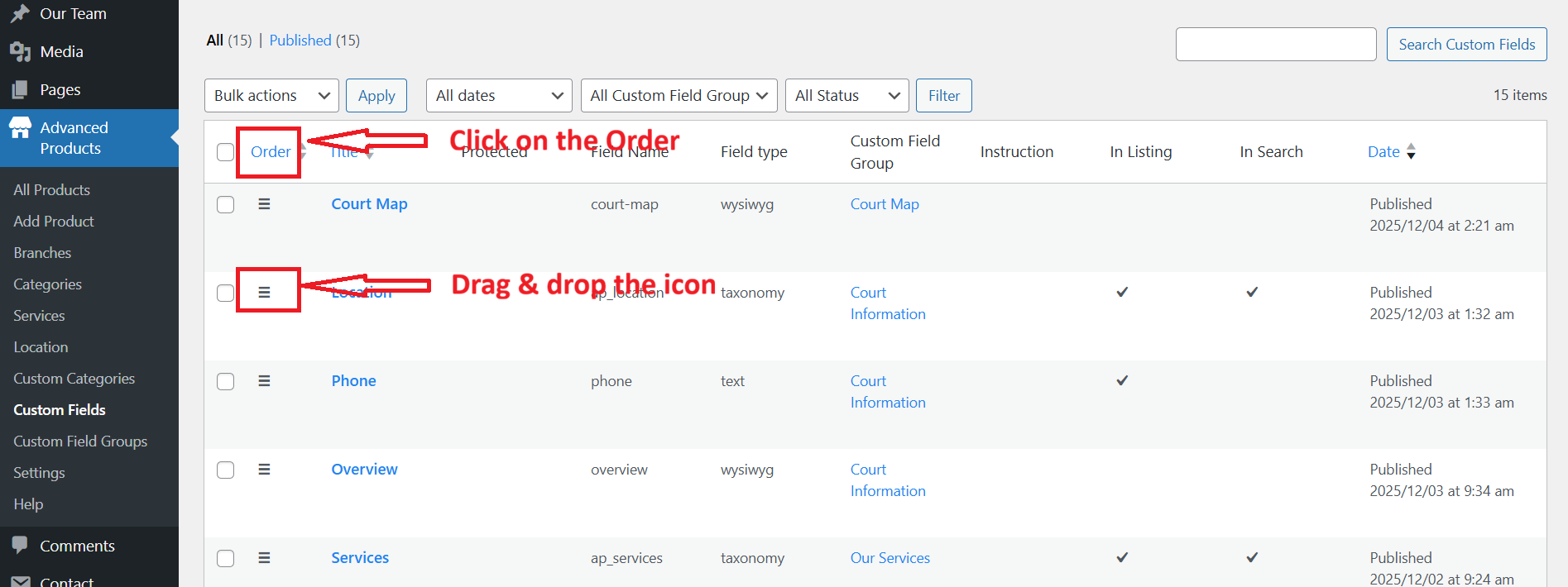Open Settings in sidebar submenu
This screenshot has width=1568, height=587.
tap(39, 472)
